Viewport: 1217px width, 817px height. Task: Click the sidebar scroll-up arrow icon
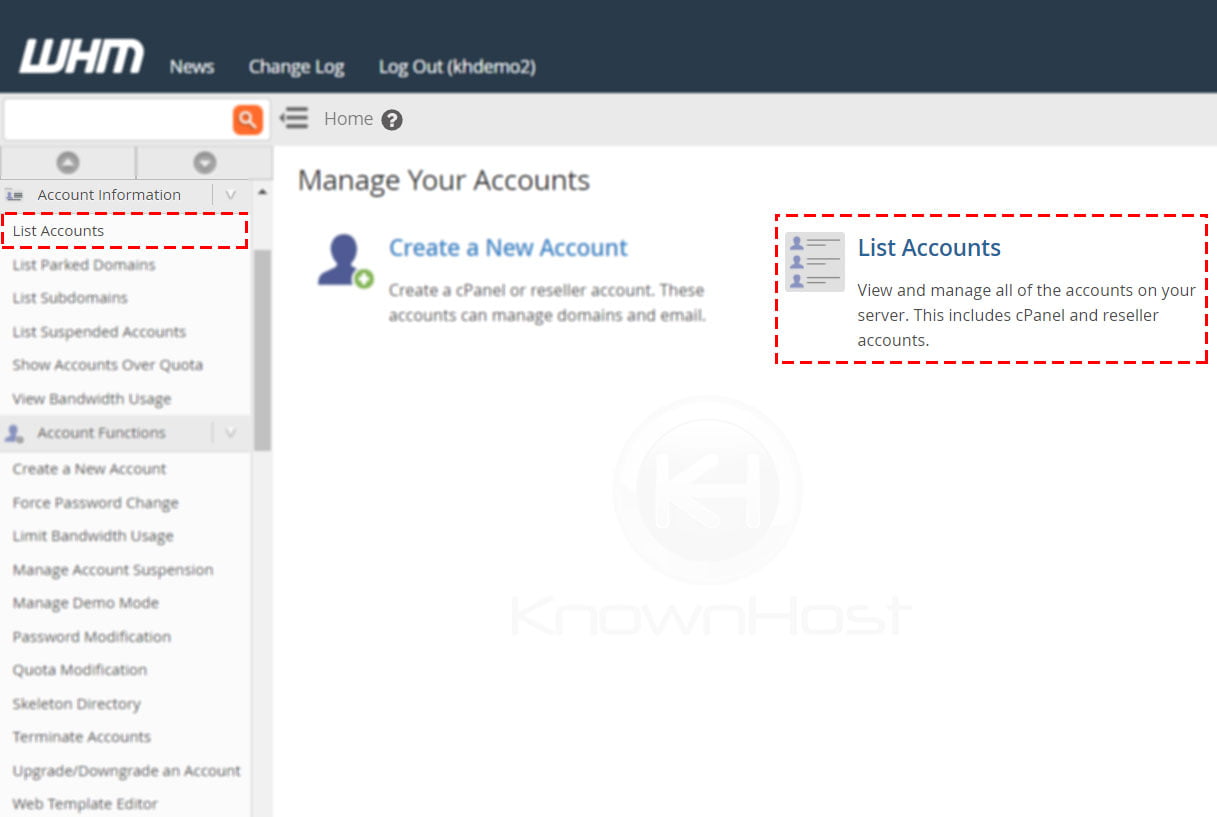pos(67,162)
